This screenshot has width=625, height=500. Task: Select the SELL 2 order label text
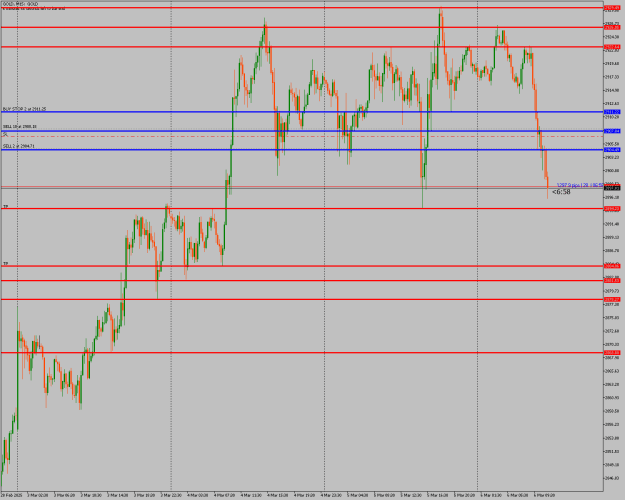(x=19, y=146)
